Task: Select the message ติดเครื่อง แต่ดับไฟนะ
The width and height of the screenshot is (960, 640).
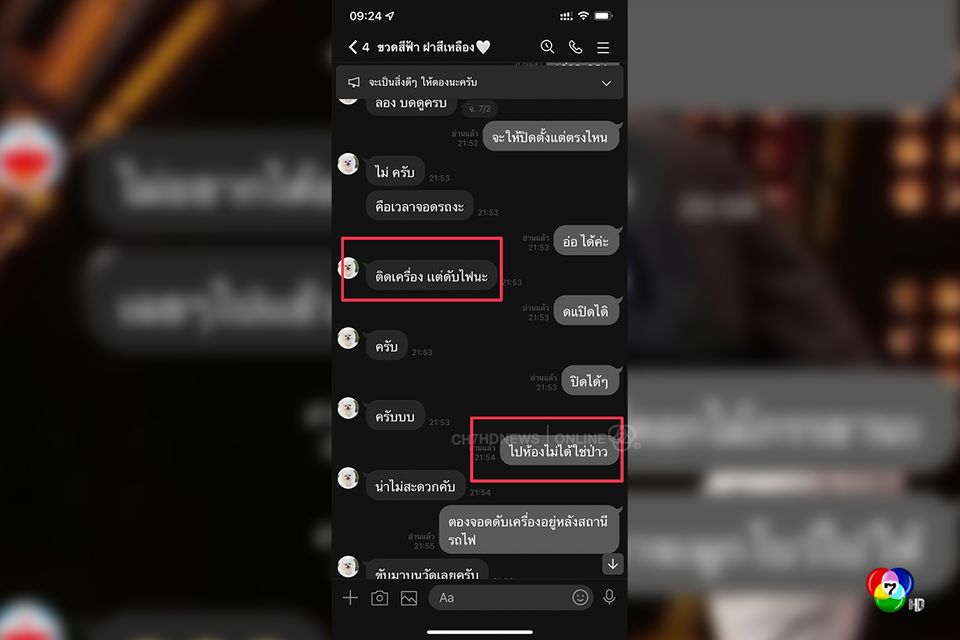Action: click(x=431, y=276)
